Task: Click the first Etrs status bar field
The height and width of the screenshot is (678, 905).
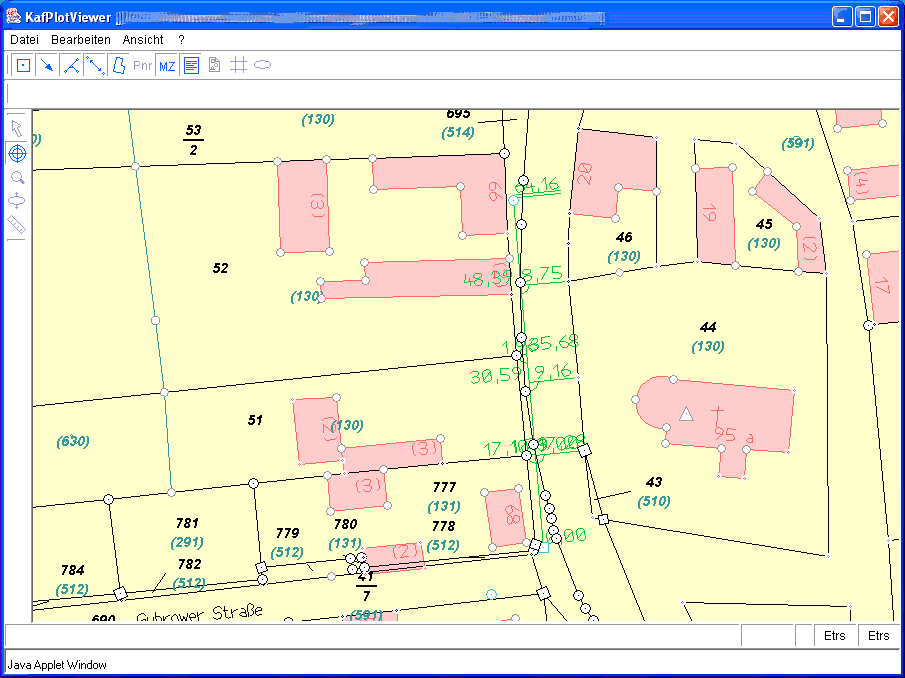Action: click(x=834, y=636)
